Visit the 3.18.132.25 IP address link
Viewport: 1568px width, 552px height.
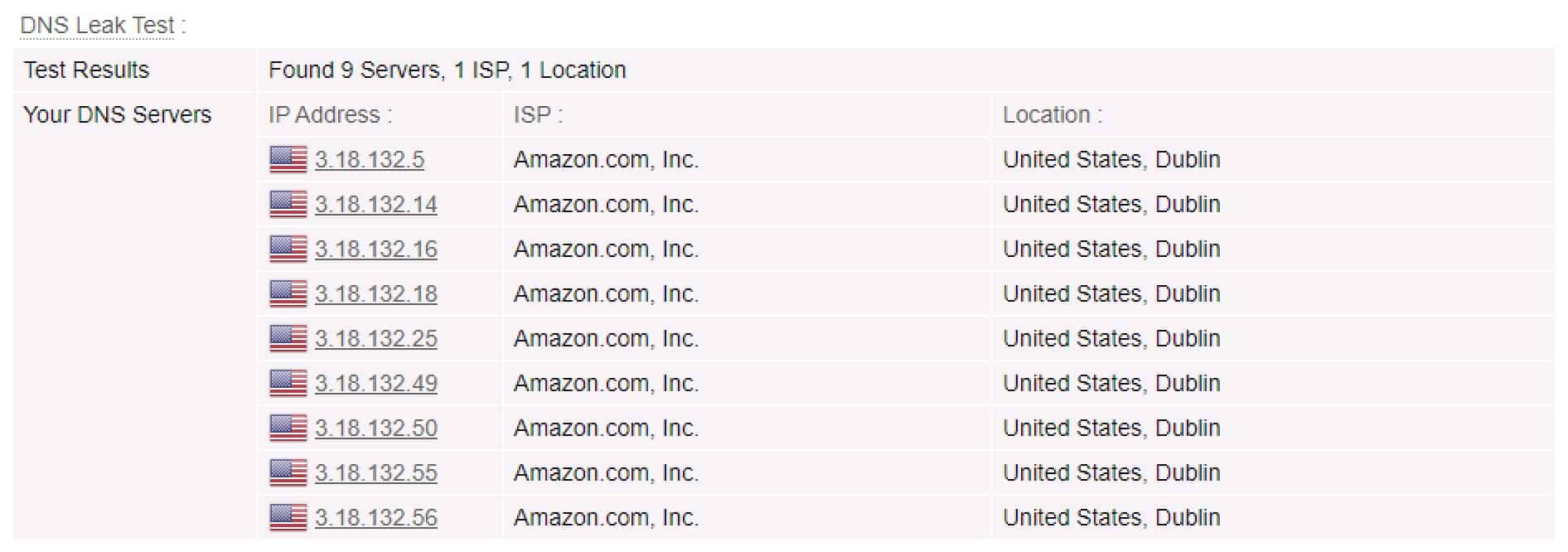pyautogui.click(x=376, y=338)
